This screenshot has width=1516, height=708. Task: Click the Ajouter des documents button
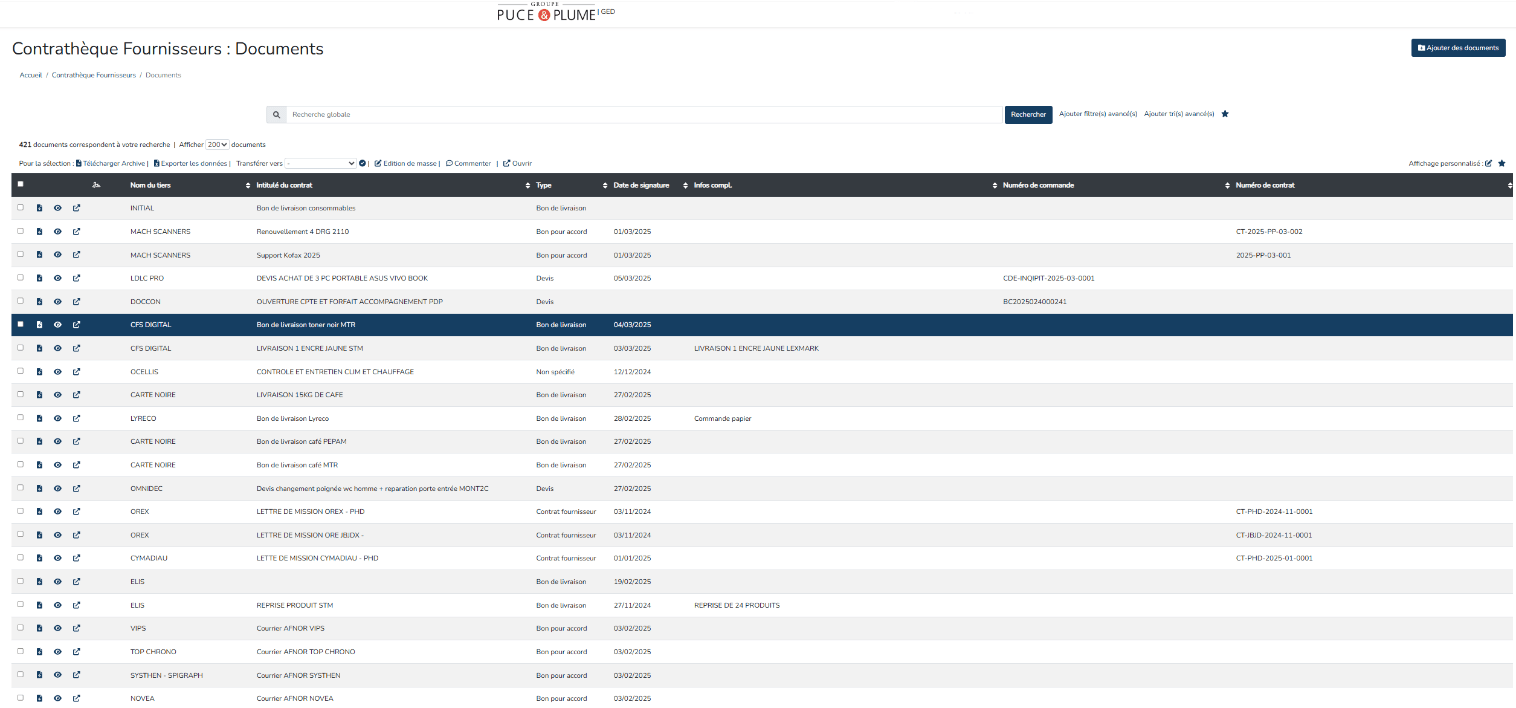1458,48
